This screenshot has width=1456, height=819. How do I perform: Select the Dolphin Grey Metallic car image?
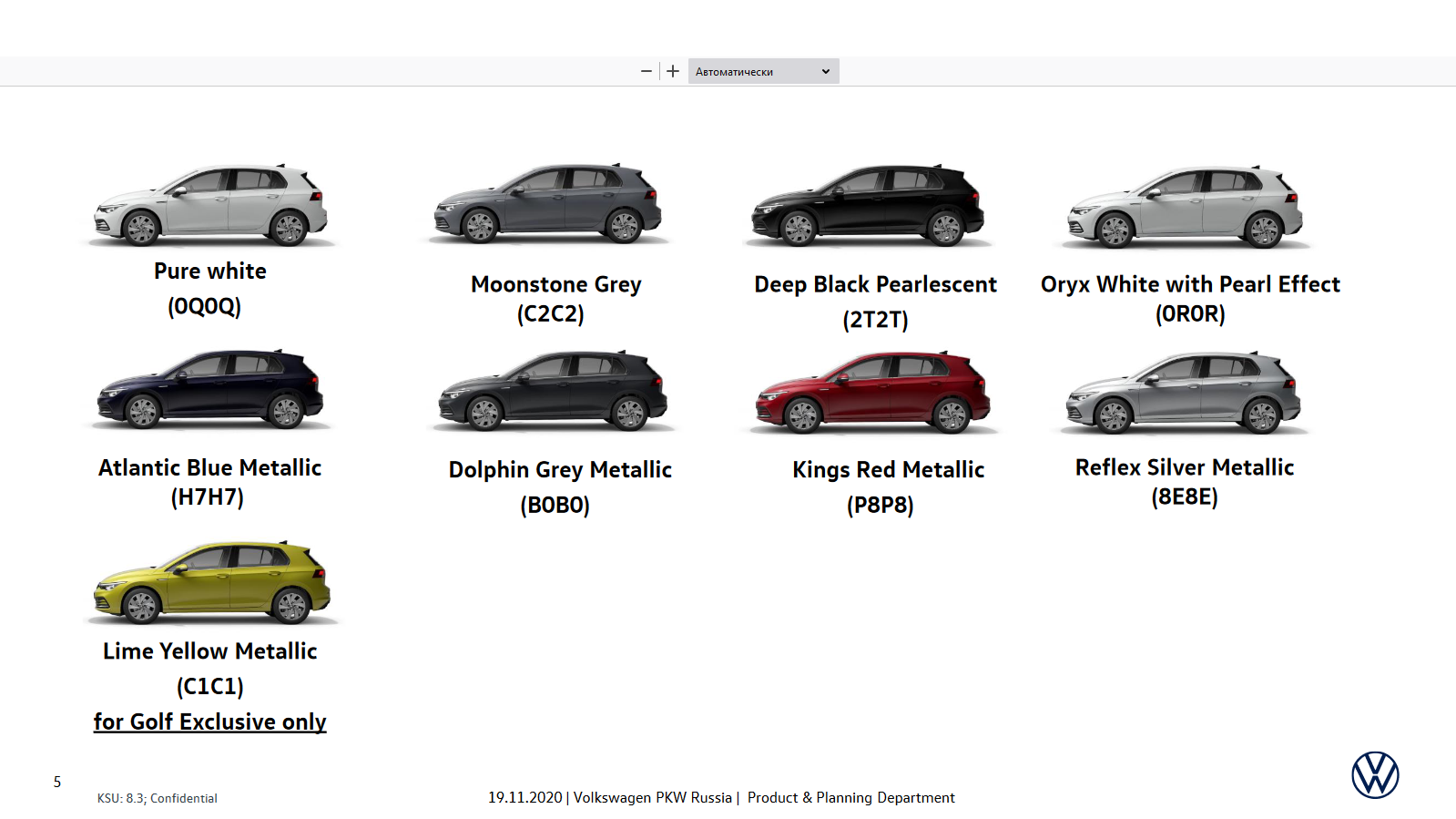(553, 390)
